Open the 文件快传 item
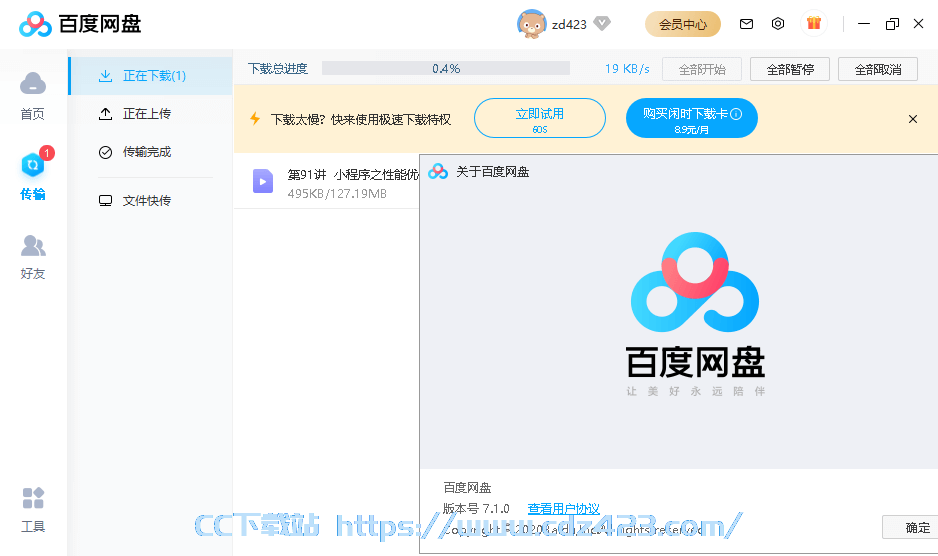 click(151, 200)
